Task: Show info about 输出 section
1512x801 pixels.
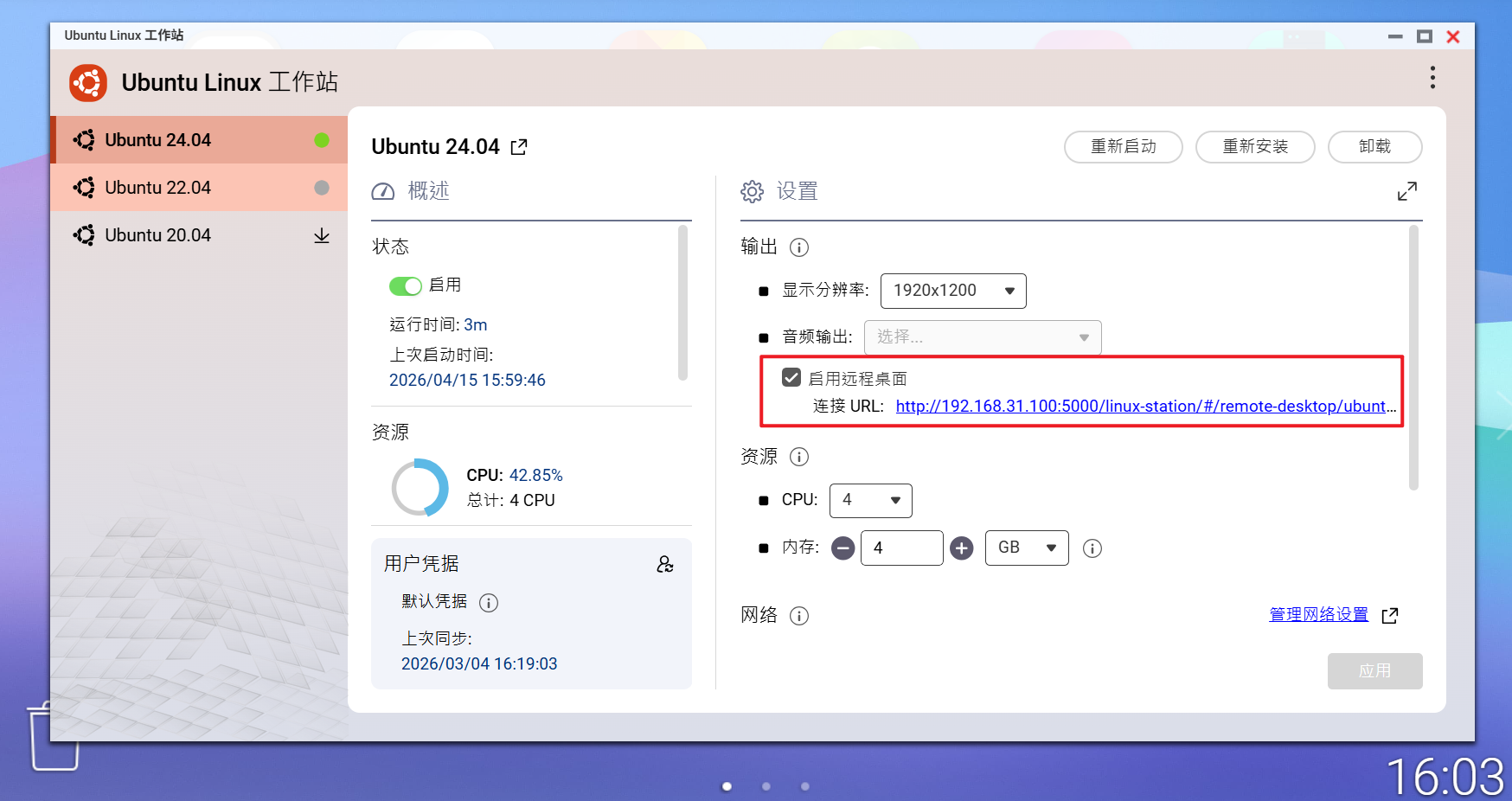Action: [x=799, y=247]
